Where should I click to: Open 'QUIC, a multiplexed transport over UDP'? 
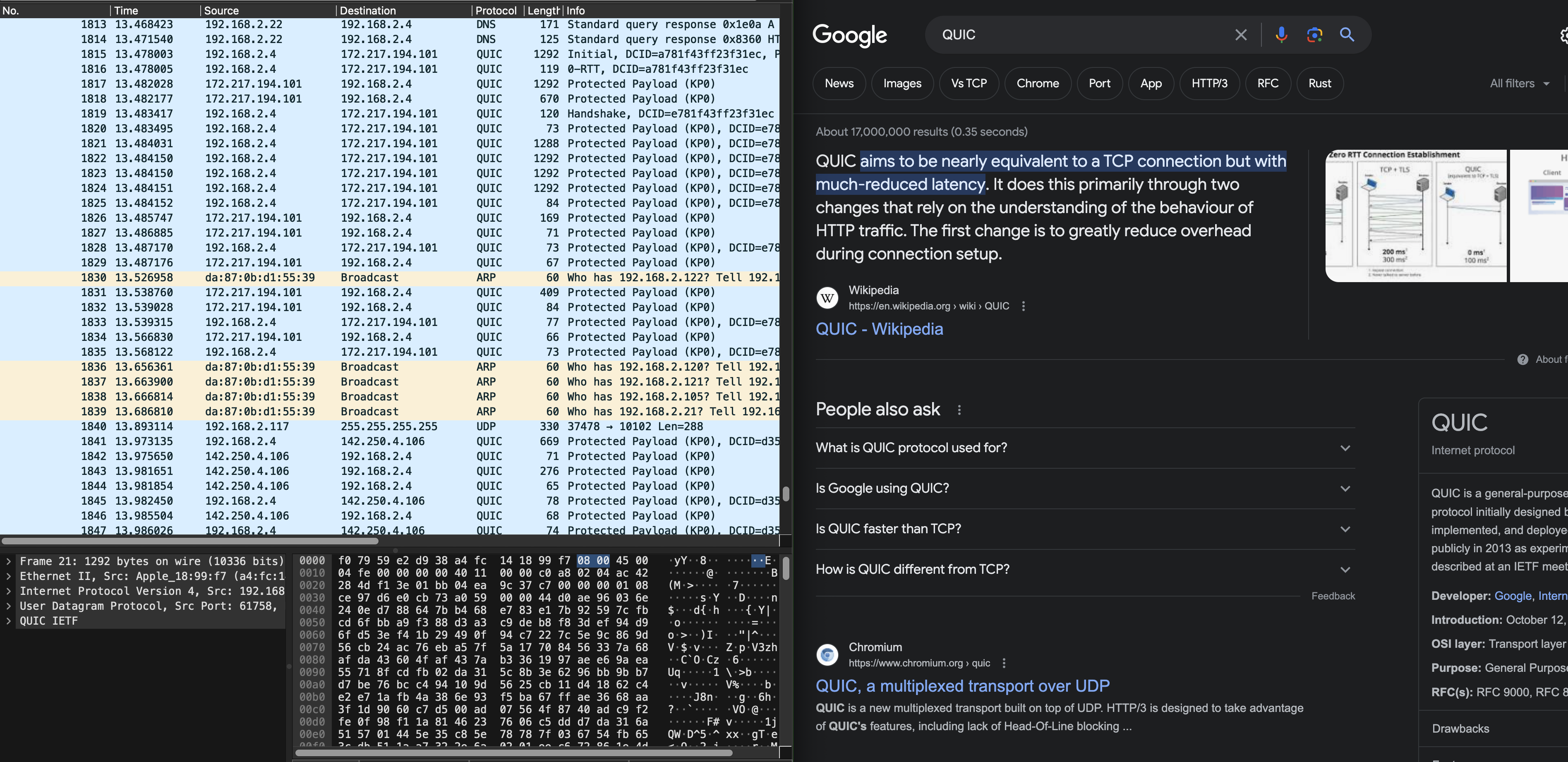(962, 686)
